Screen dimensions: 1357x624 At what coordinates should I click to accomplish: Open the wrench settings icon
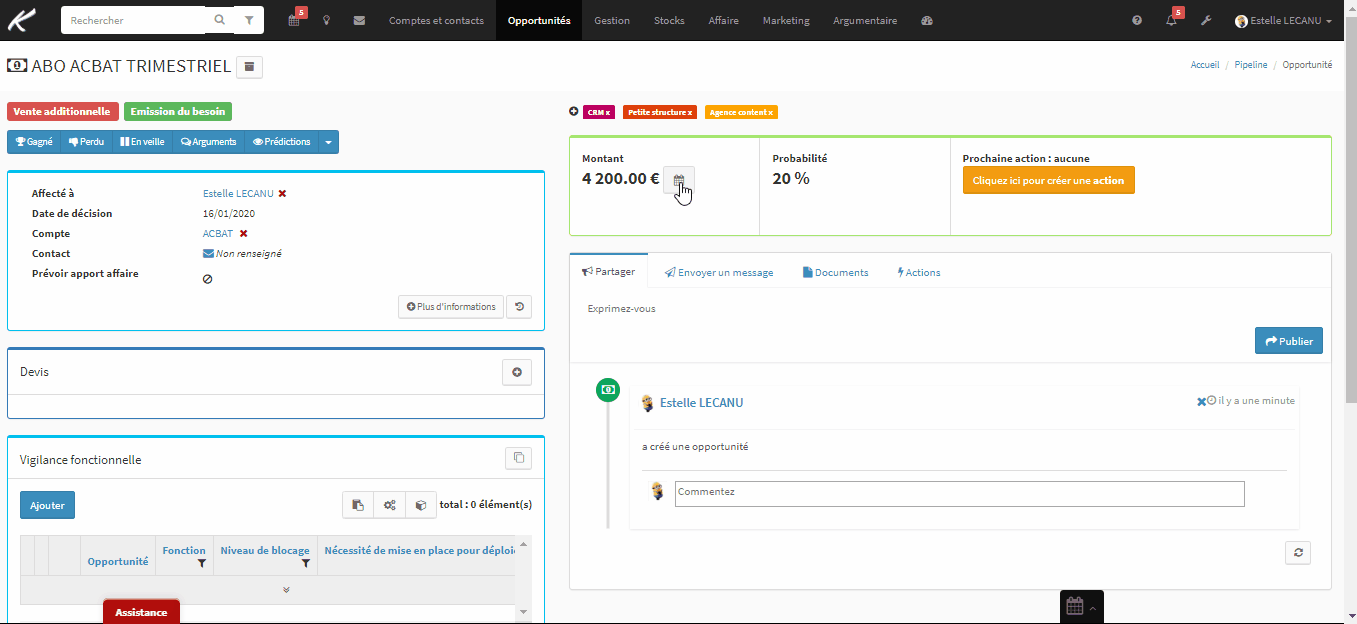1205,20
